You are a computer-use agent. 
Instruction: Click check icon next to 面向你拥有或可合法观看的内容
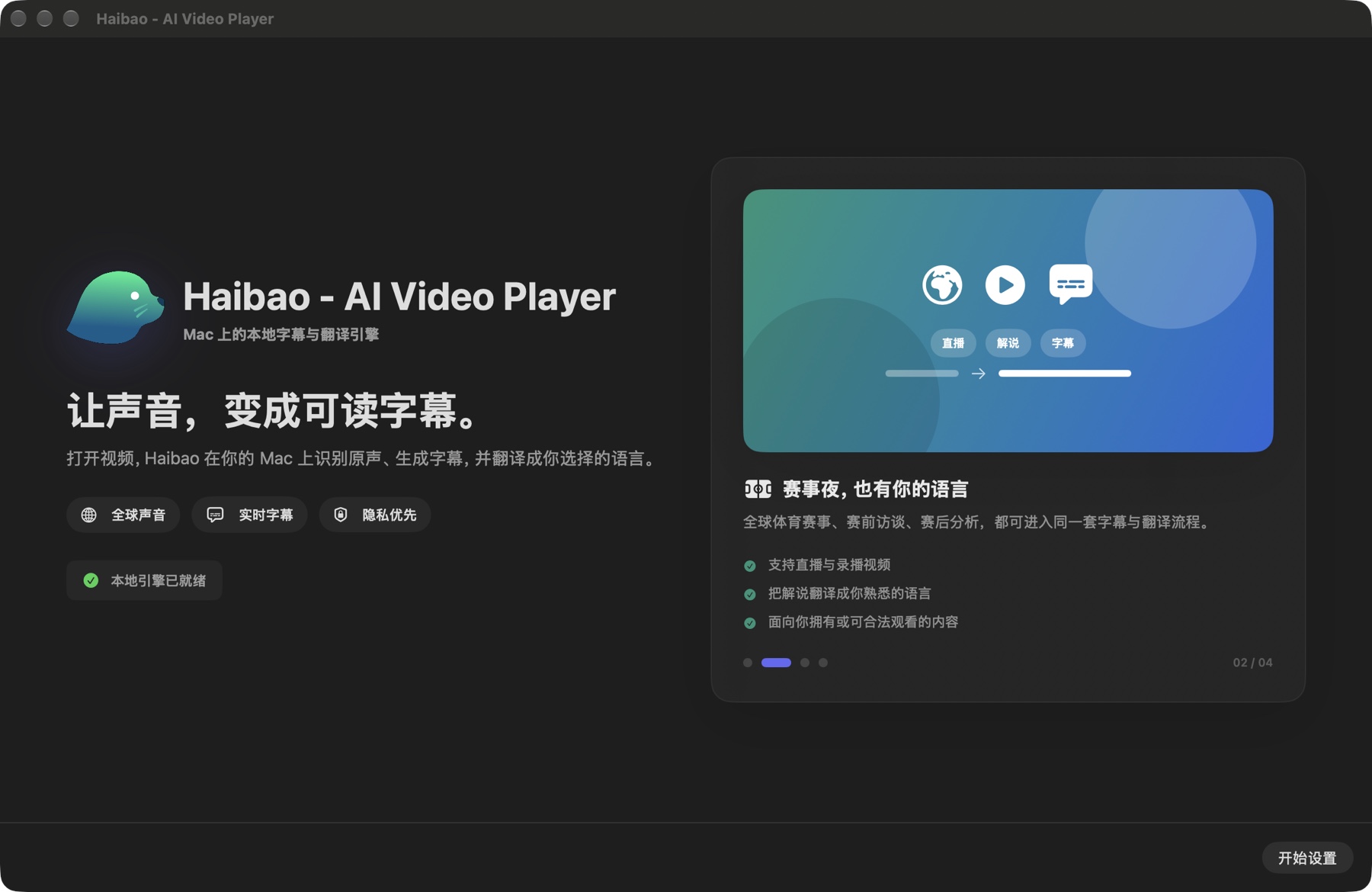pyautogui.click(x=750, y=623)
